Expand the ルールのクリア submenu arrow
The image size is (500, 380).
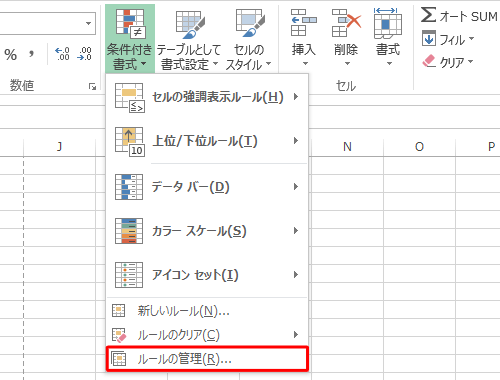pos(296,334)
